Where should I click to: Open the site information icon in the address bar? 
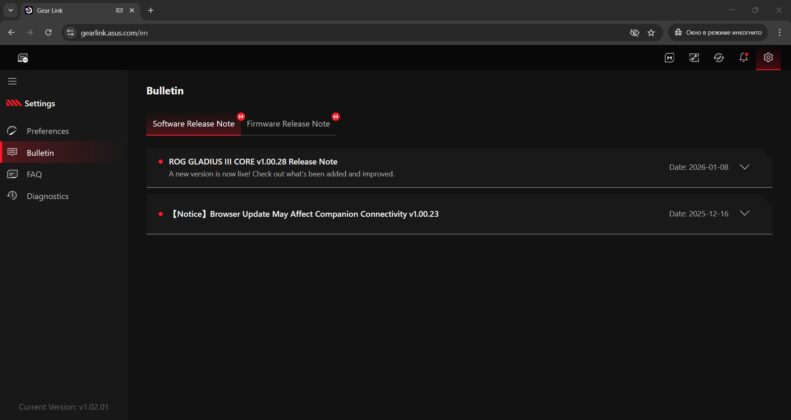[x=71, y=33]
